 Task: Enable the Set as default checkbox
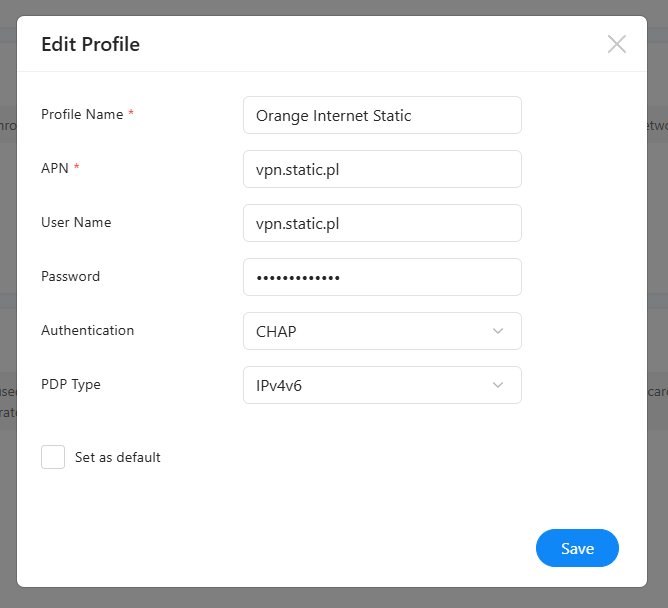coord(53,457)
